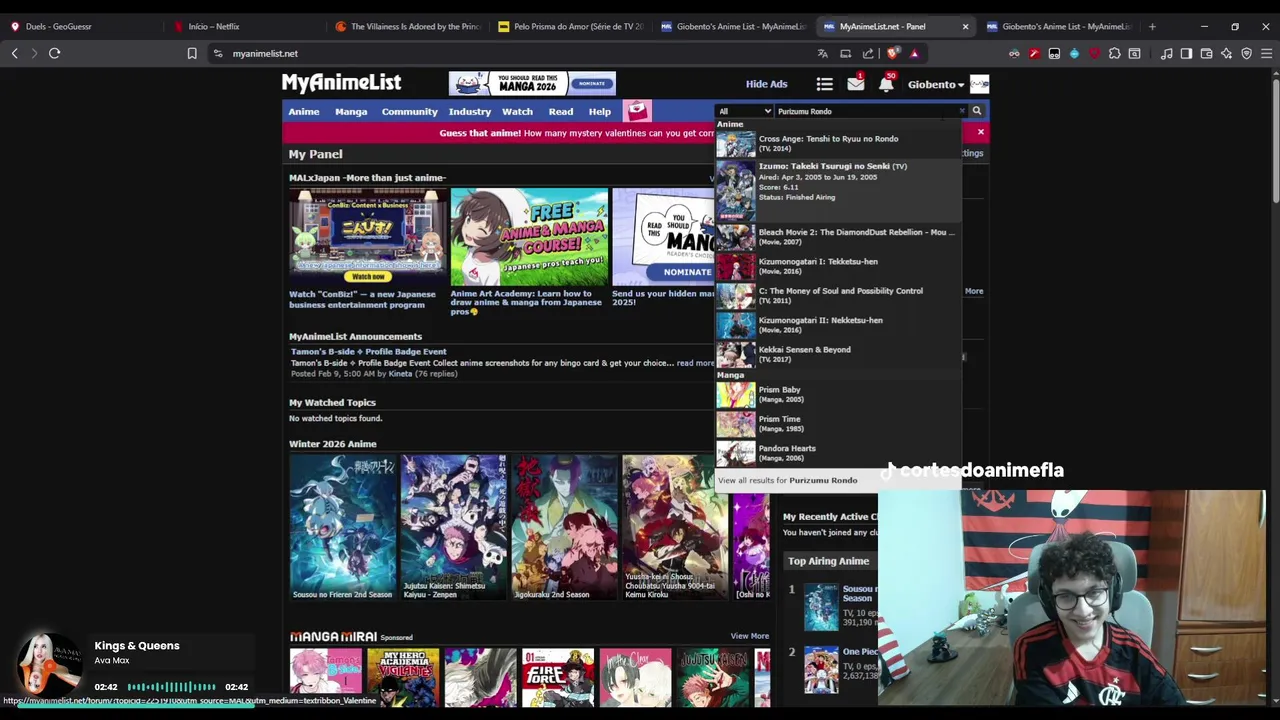The width and height of the screenshot is (1280, 720).
Task: Click the share page icon
Action: pos(868,53)
